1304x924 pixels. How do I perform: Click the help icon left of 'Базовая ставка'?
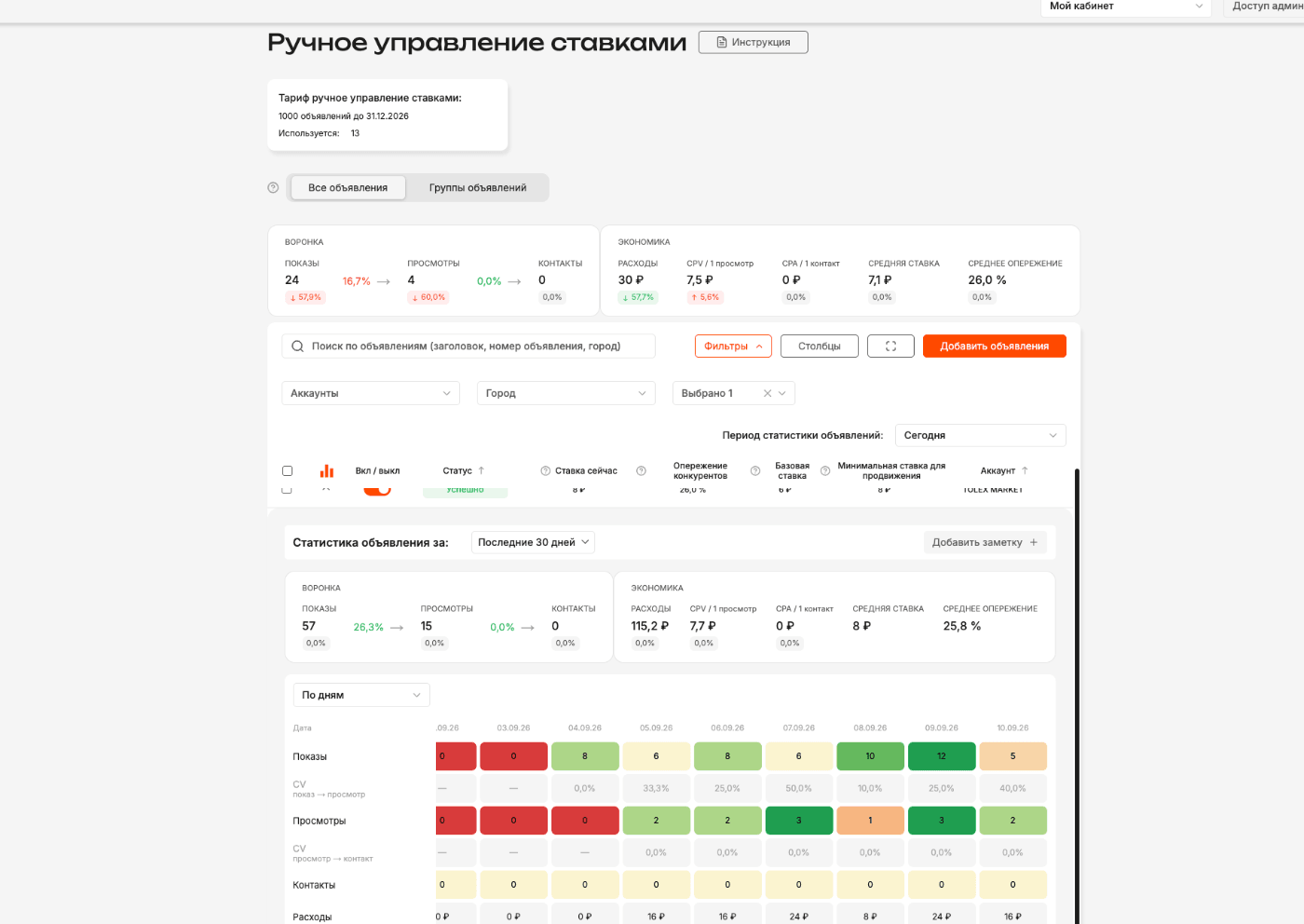tap(755, 471)
